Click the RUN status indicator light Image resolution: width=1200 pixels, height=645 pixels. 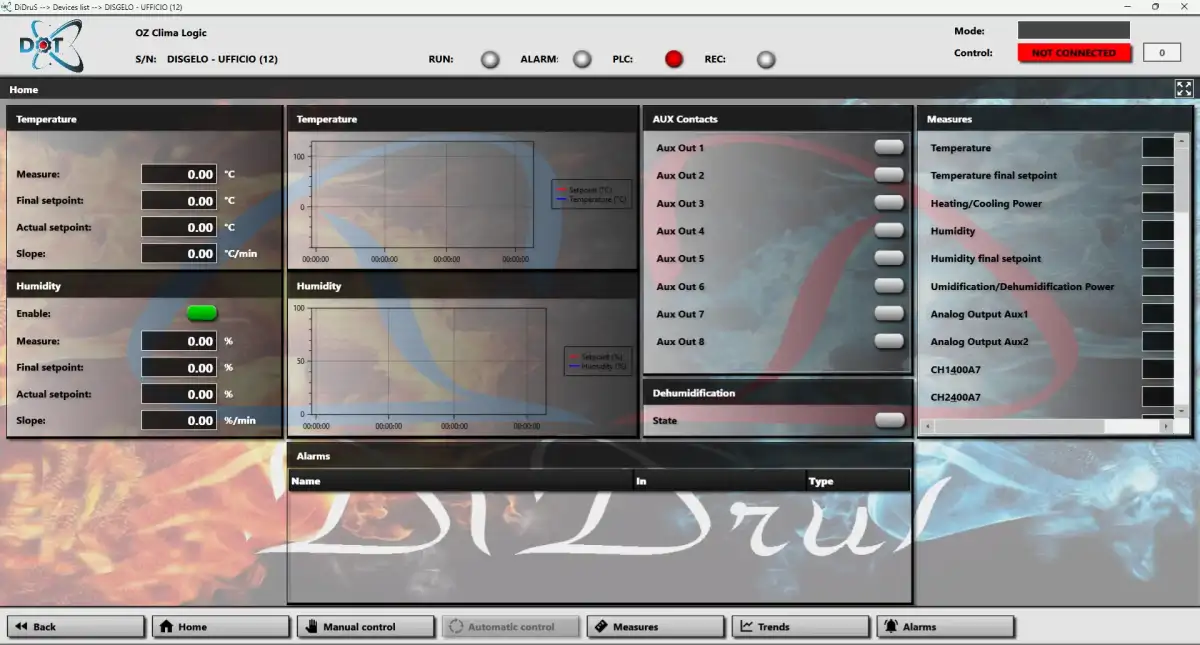490,60
